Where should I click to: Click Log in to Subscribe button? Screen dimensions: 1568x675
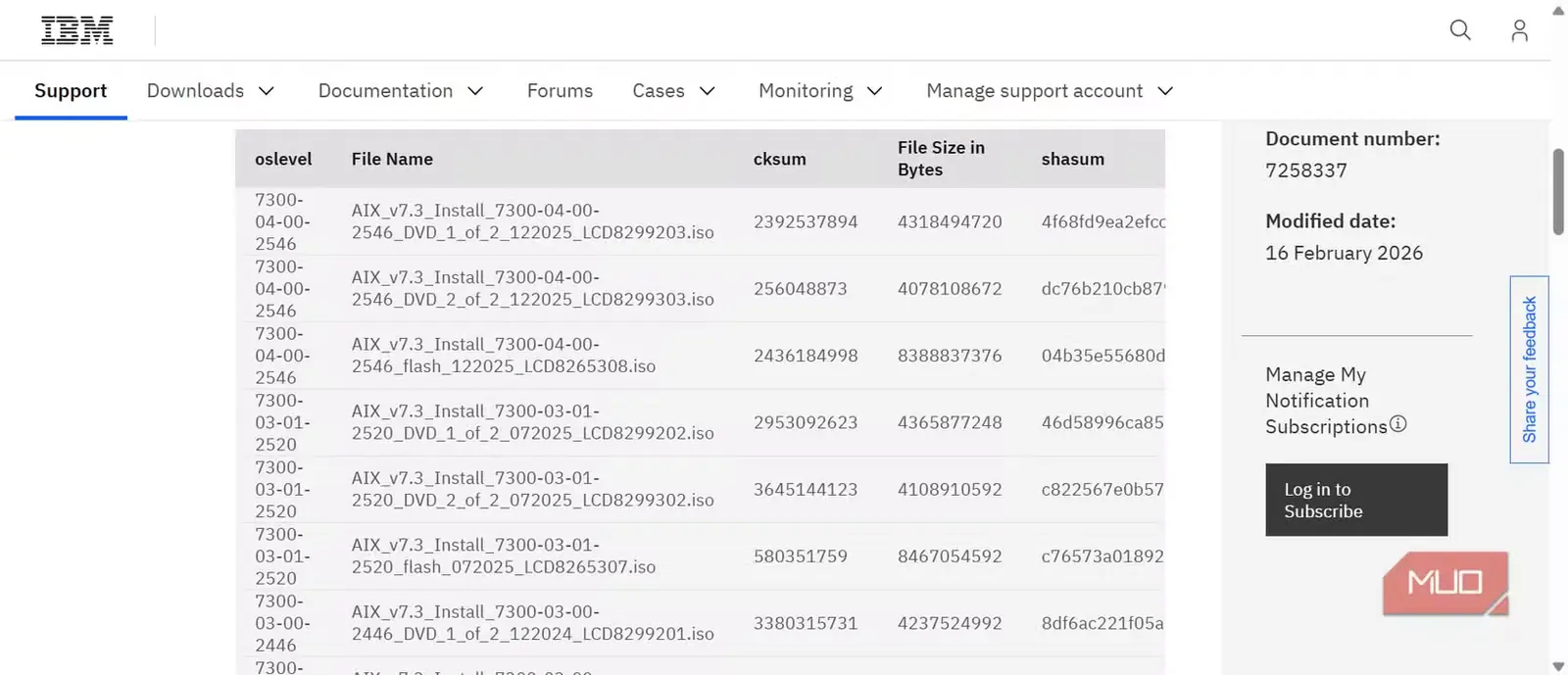pyautogui.click(x=1356, y=500)
